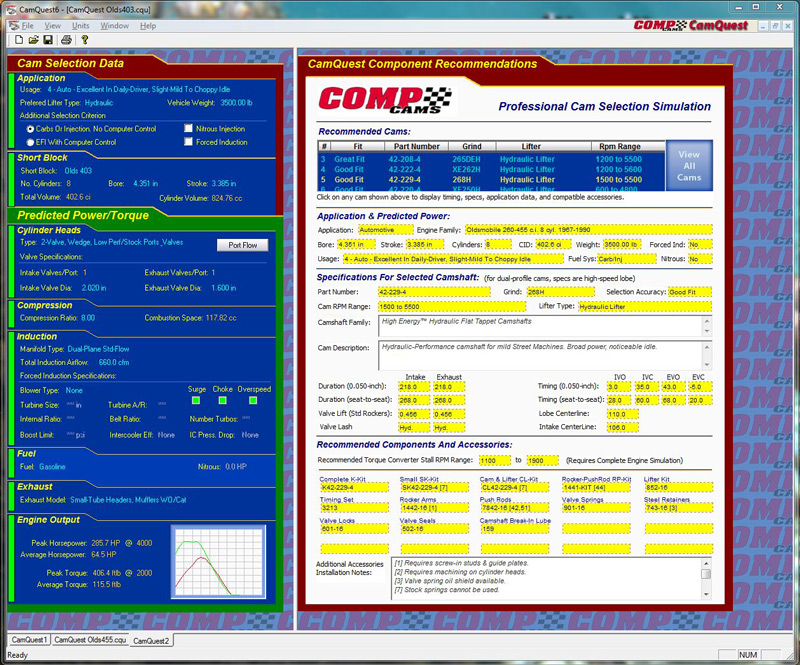Click the COMP Cams logo in report

coord(385,100)
